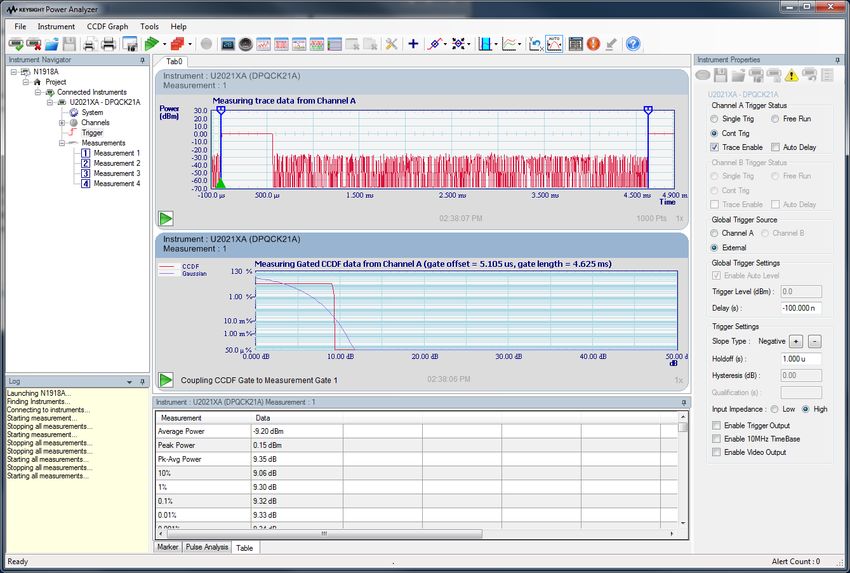The width and height of the screenshot is (850, 573).
Task: Toggle Channel A Auto Delay checkbox
Action: pos(775,147)
